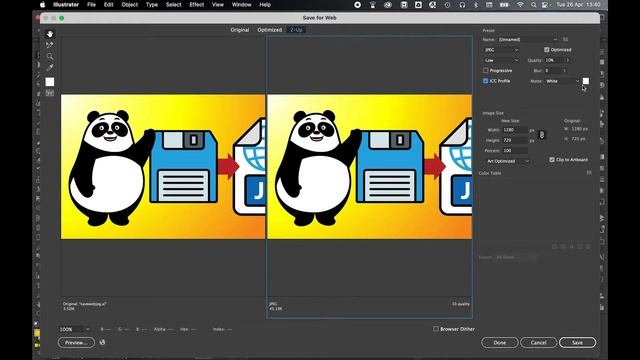Open the Effect menu
Screen dimensions: 640x360
coord(197,5)
